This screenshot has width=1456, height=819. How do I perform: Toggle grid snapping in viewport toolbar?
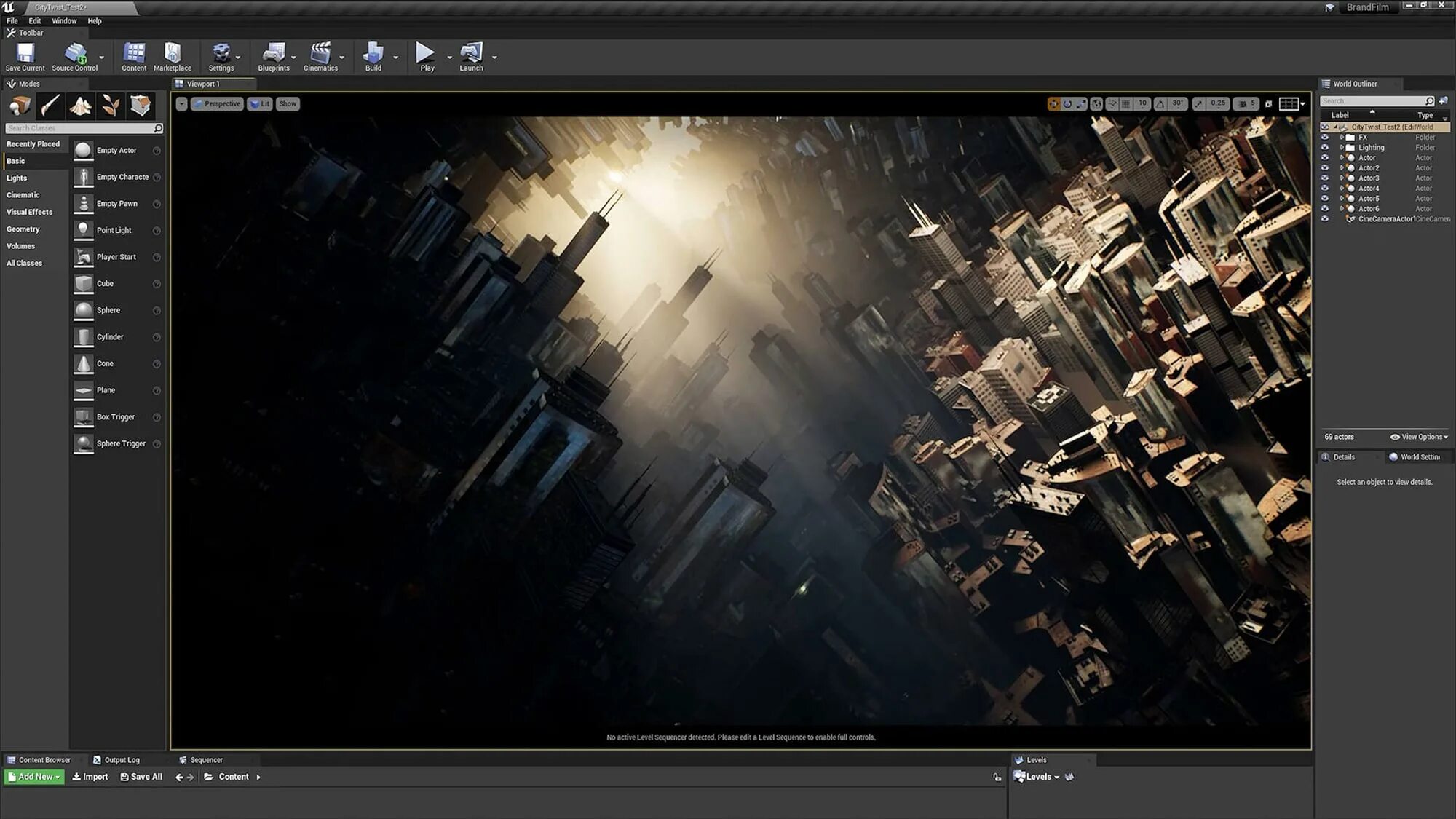(x=1126, y=104)
